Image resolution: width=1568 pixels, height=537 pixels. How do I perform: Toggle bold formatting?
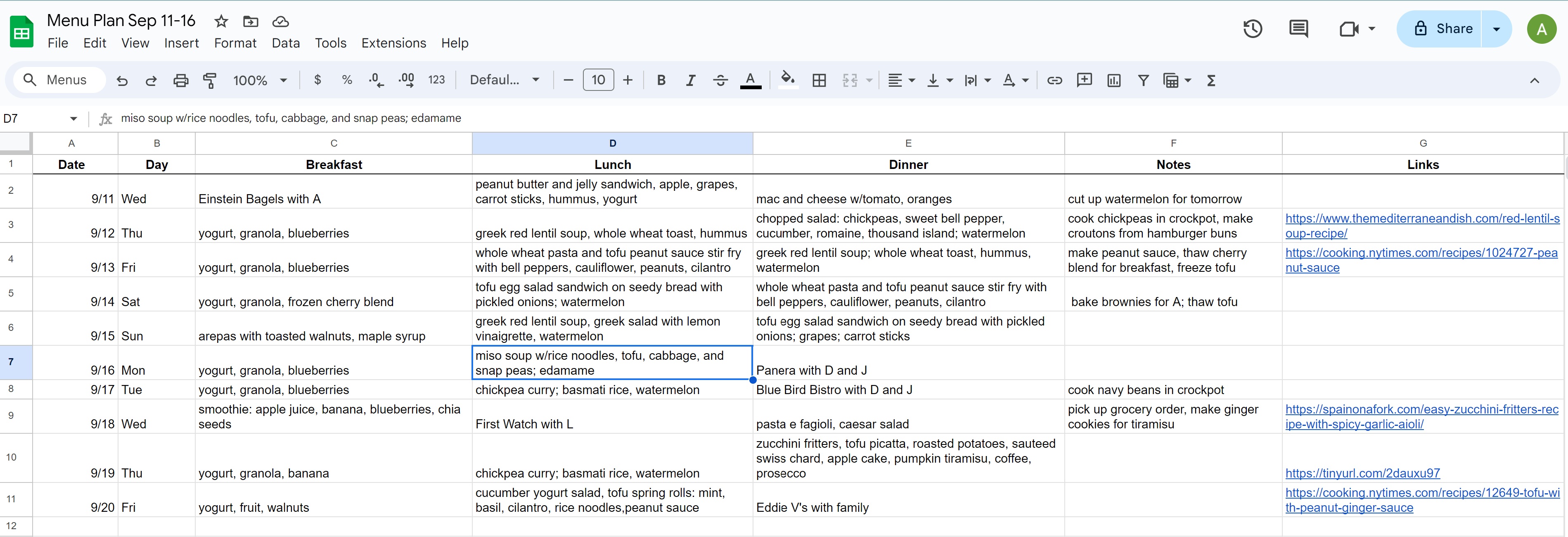(661, 81)
